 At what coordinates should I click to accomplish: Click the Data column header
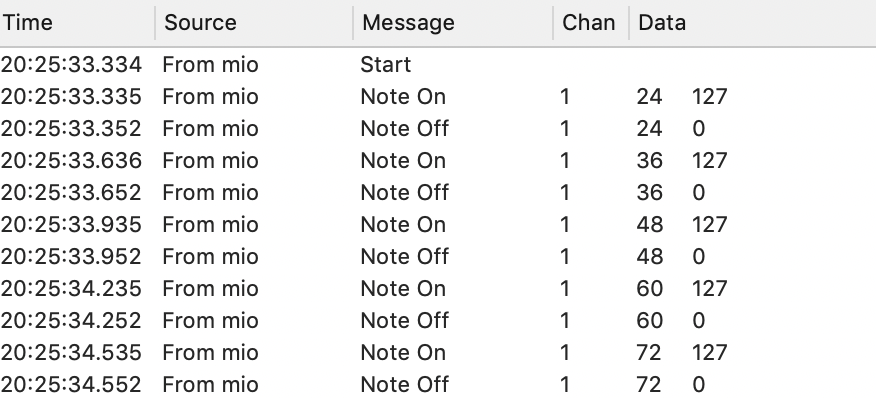[753, 23]
